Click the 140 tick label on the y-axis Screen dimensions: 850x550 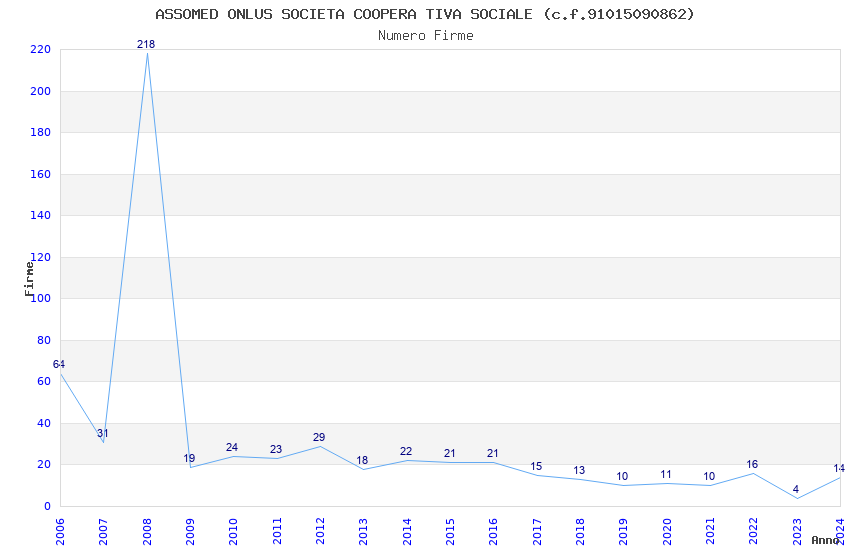tap(41, 215)
